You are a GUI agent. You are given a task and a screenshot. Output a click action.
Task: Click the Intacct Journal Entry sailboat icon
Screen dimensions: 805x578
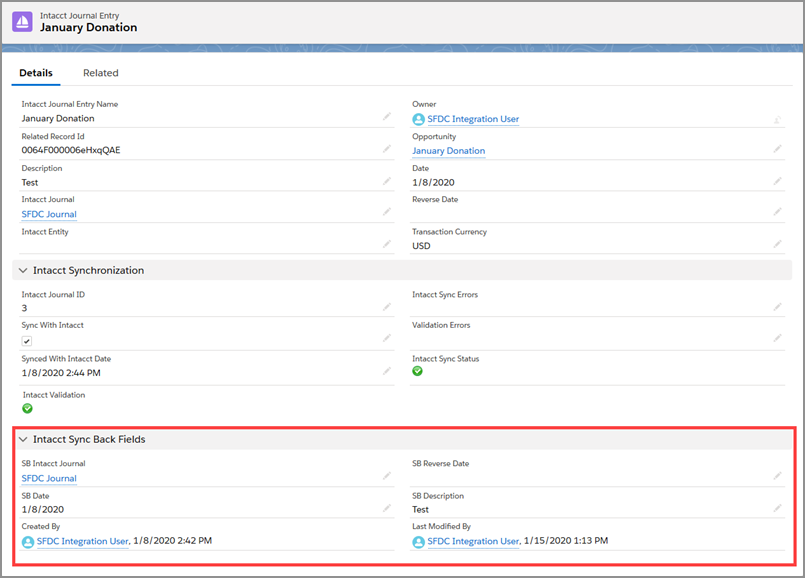point(22,21)
